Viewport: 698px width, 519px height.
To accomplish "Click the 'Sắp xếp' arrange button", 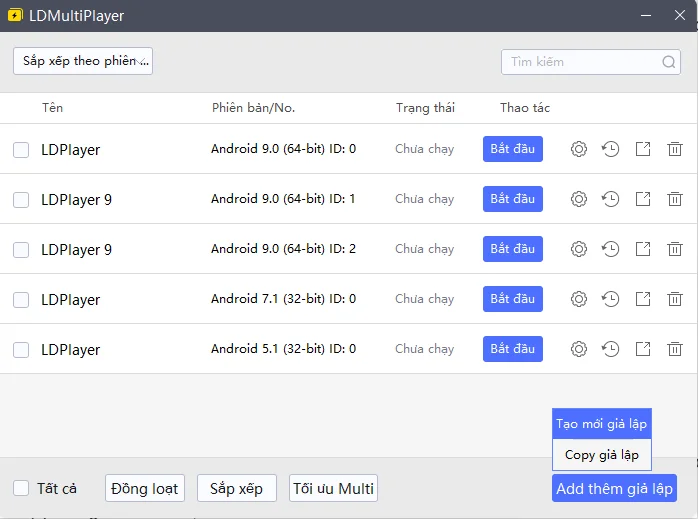I will point(237,488).
